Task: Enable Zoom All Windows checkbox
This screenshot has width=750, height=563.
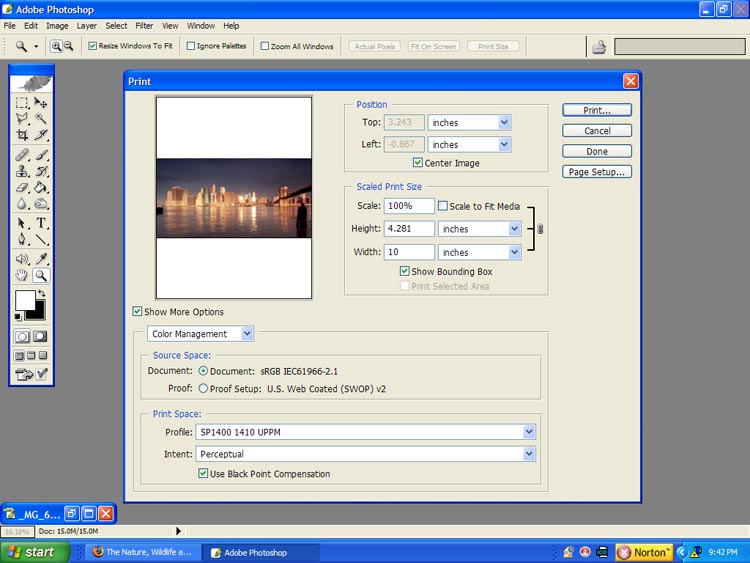Action: pyautogui.click(x=265, y=46)
